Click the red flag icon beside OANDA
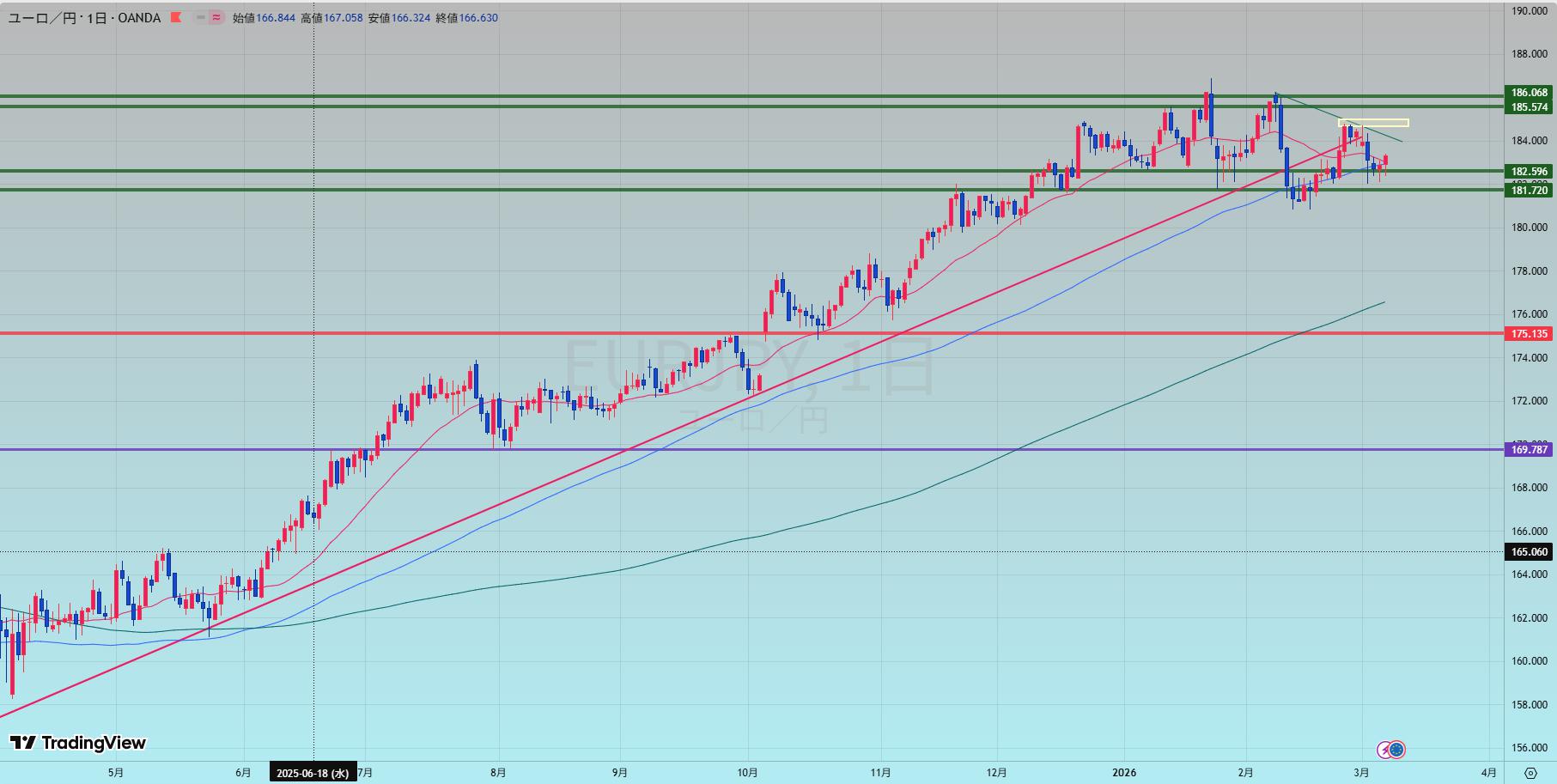Viewport: 1557px width, 784px height. click(176, 17)
